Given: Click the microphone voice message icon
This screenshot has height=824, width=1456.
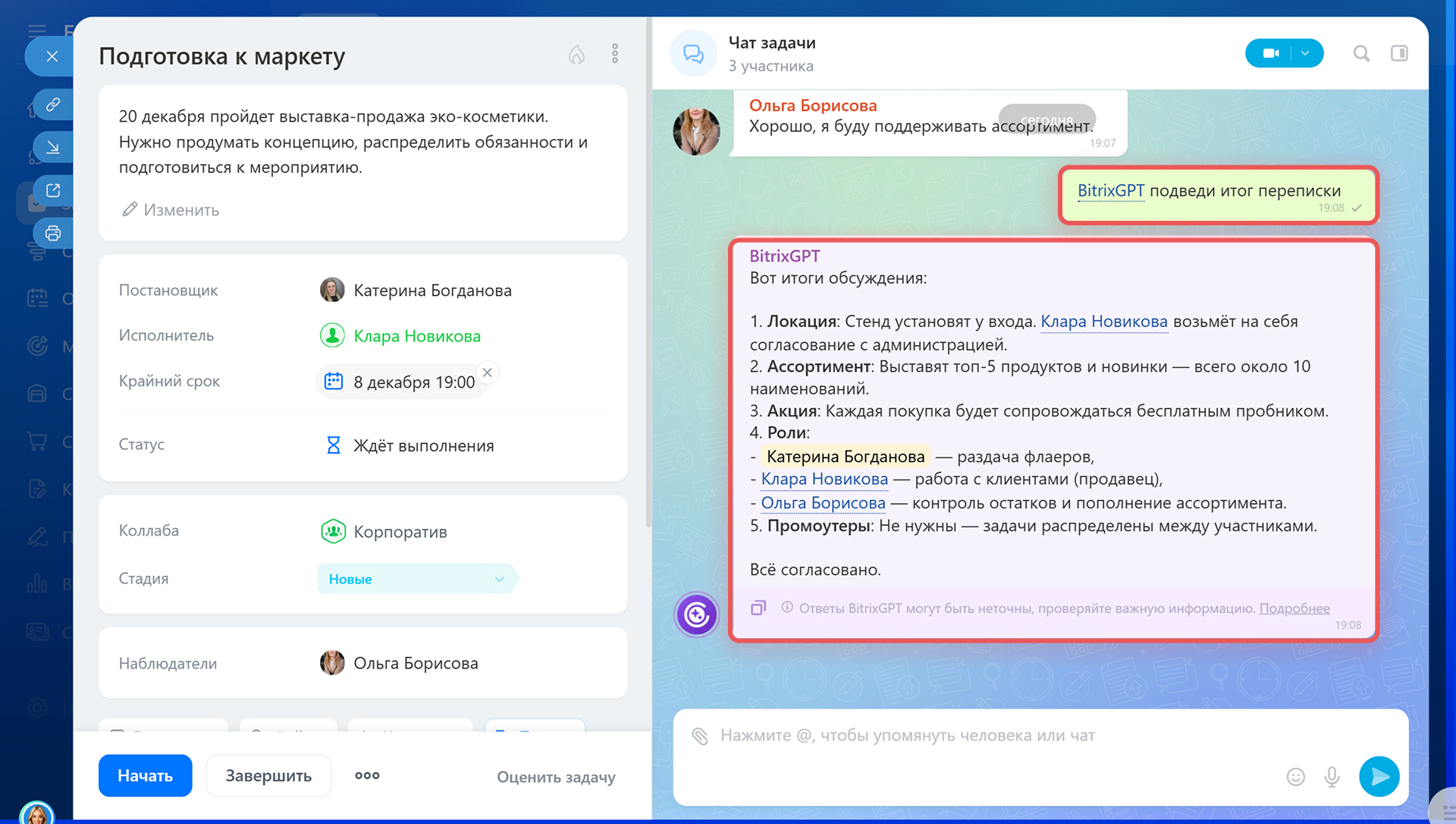Looking at the screenshot, I should pos(1332,776).
